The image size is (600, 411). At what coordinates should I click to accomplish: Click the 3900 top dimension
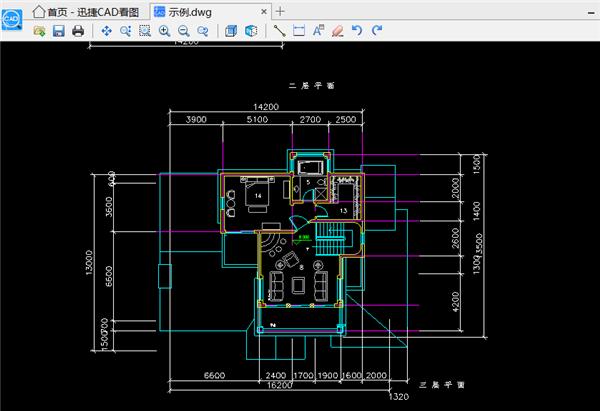(196, 119)
